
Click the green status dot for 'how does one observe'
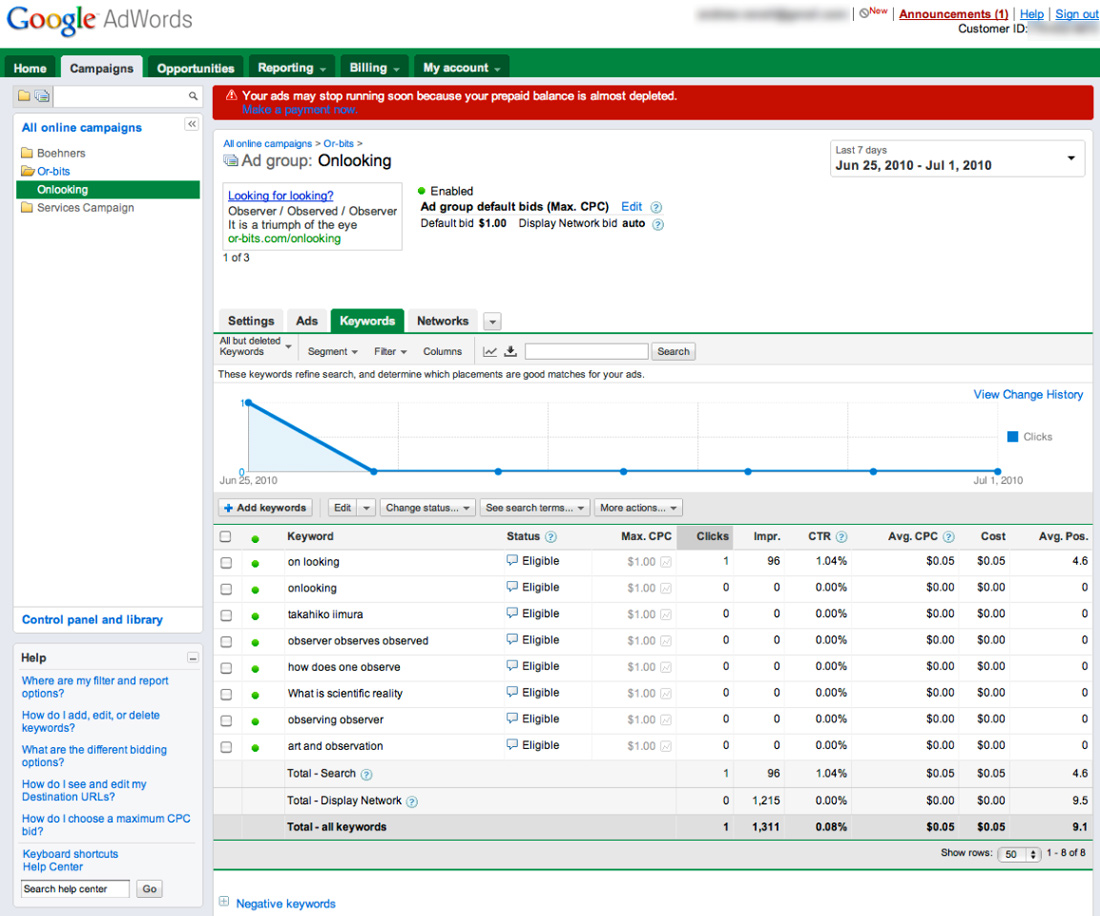(255, 669)
